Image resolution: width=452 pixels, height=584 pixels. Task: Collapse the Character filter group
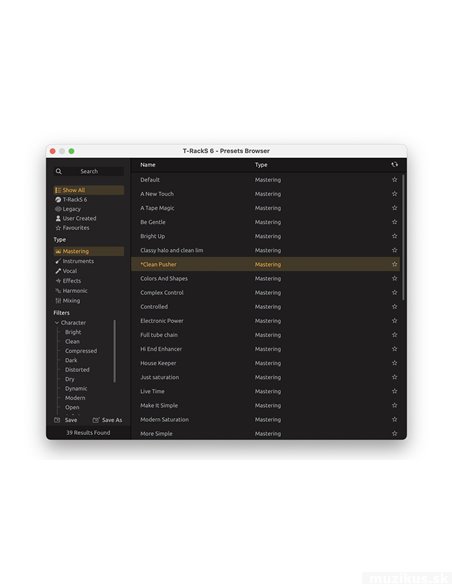pos(57,323)
